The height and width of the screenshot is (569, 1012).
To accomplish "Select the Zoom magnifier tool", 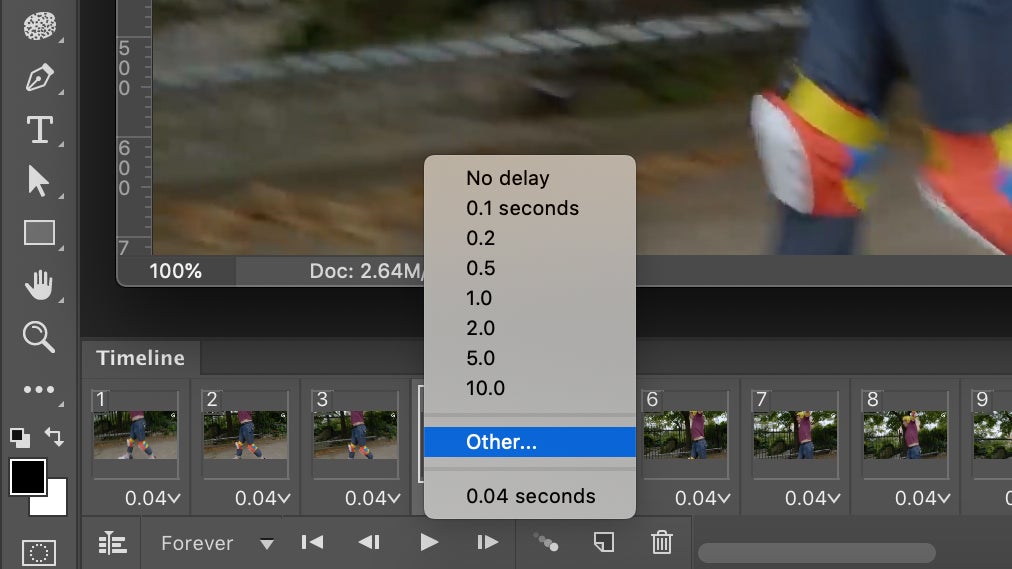I will 38,337.
